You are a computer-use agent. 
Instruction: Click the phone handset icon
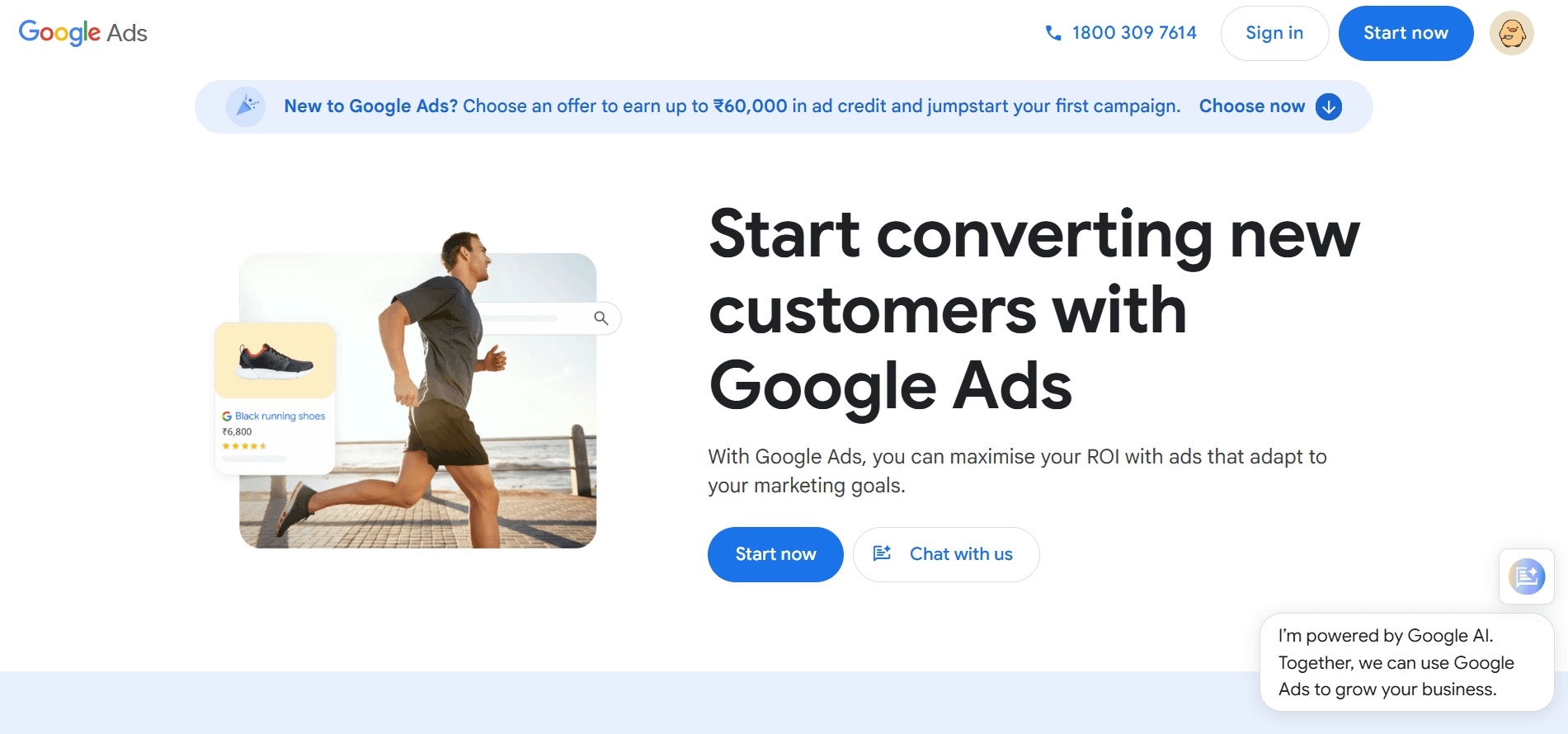(1053, 33)
